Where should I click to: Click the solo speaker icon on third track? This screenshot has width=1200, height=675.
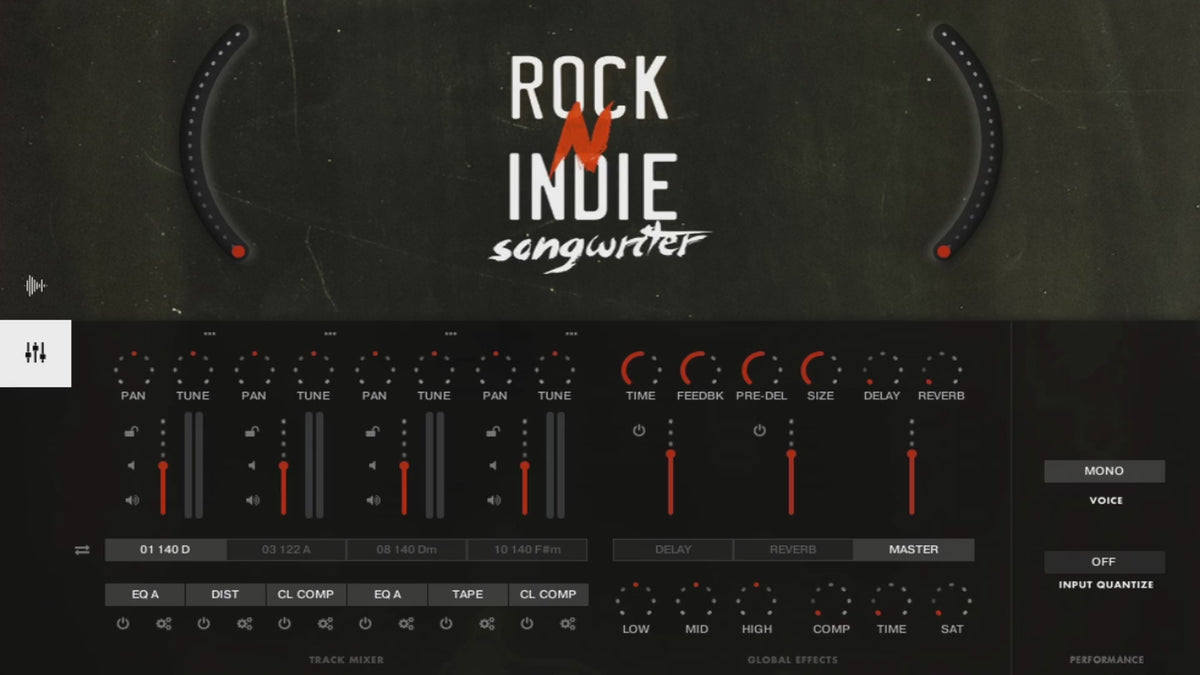pos(373,500)
